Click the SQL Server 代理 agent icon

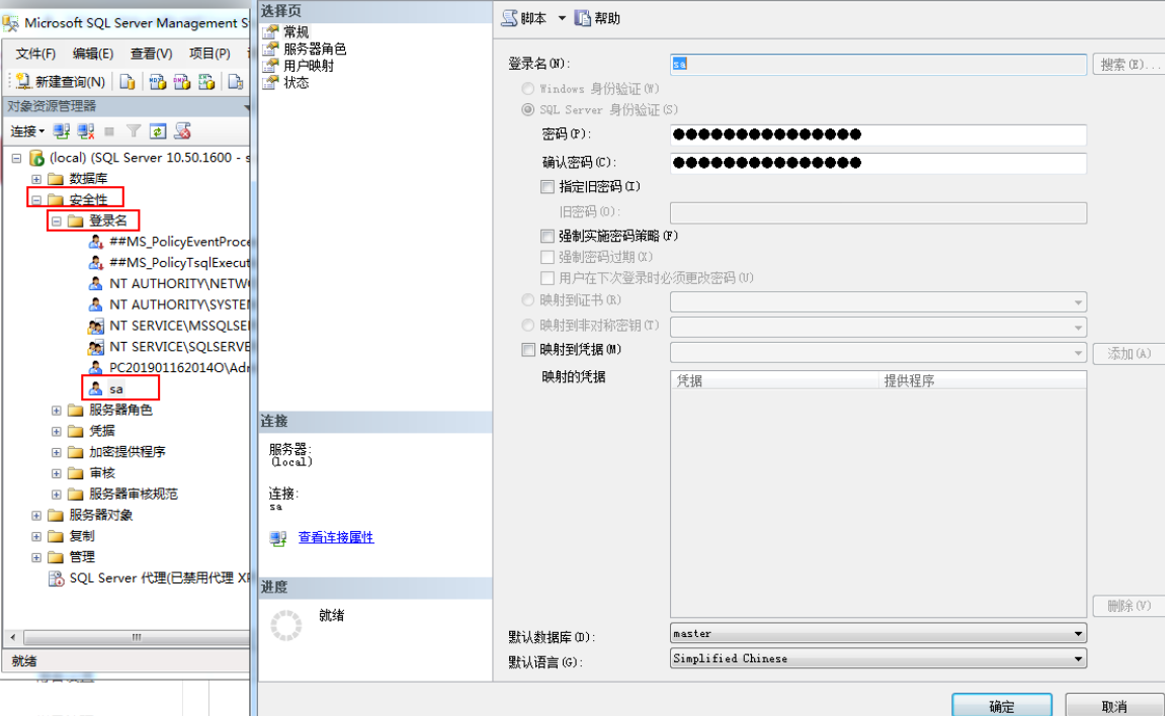coord(56,578)
